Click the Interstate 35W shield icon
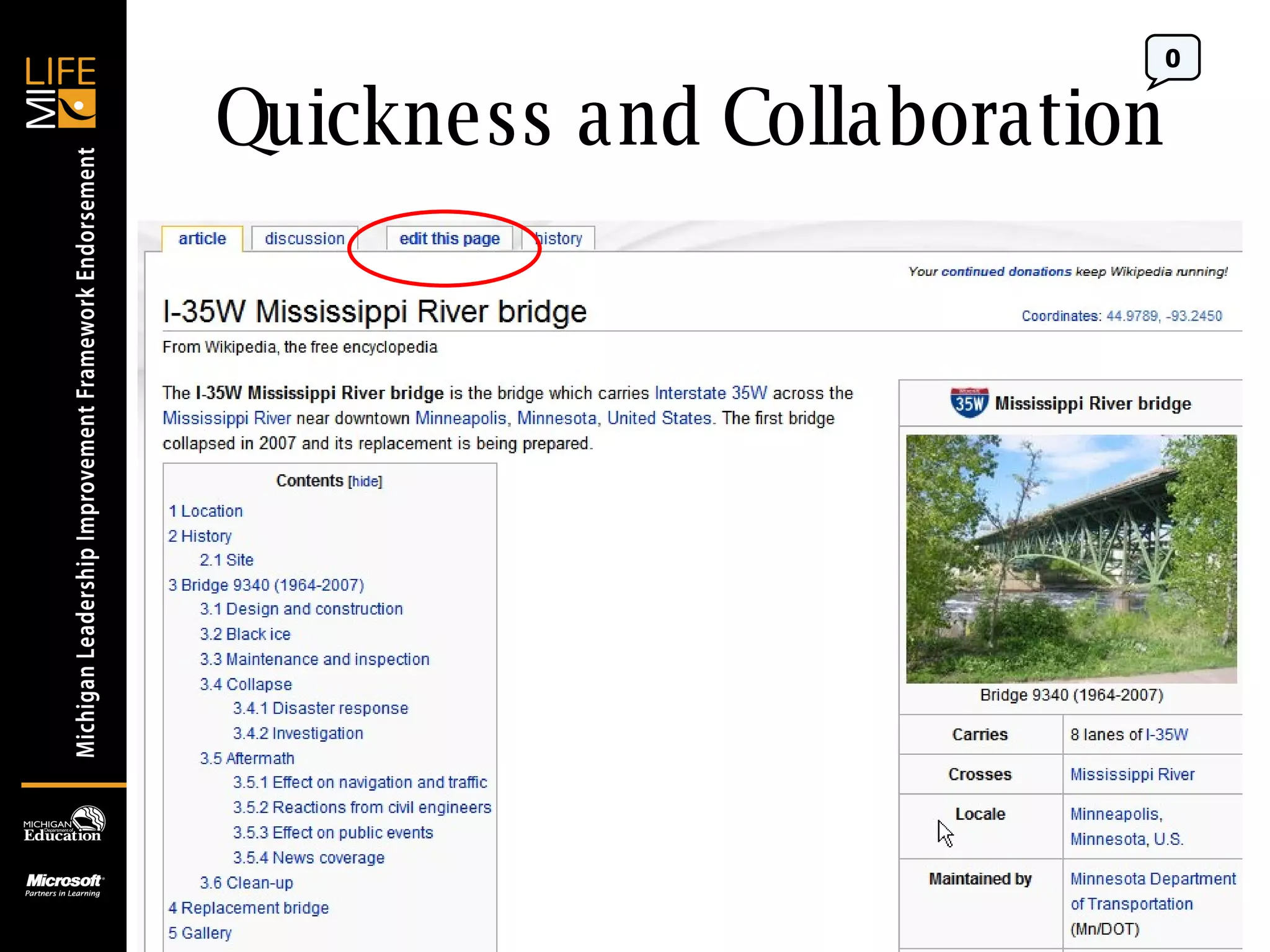The height and width of the screenshot is (952, 1270). 969,403
